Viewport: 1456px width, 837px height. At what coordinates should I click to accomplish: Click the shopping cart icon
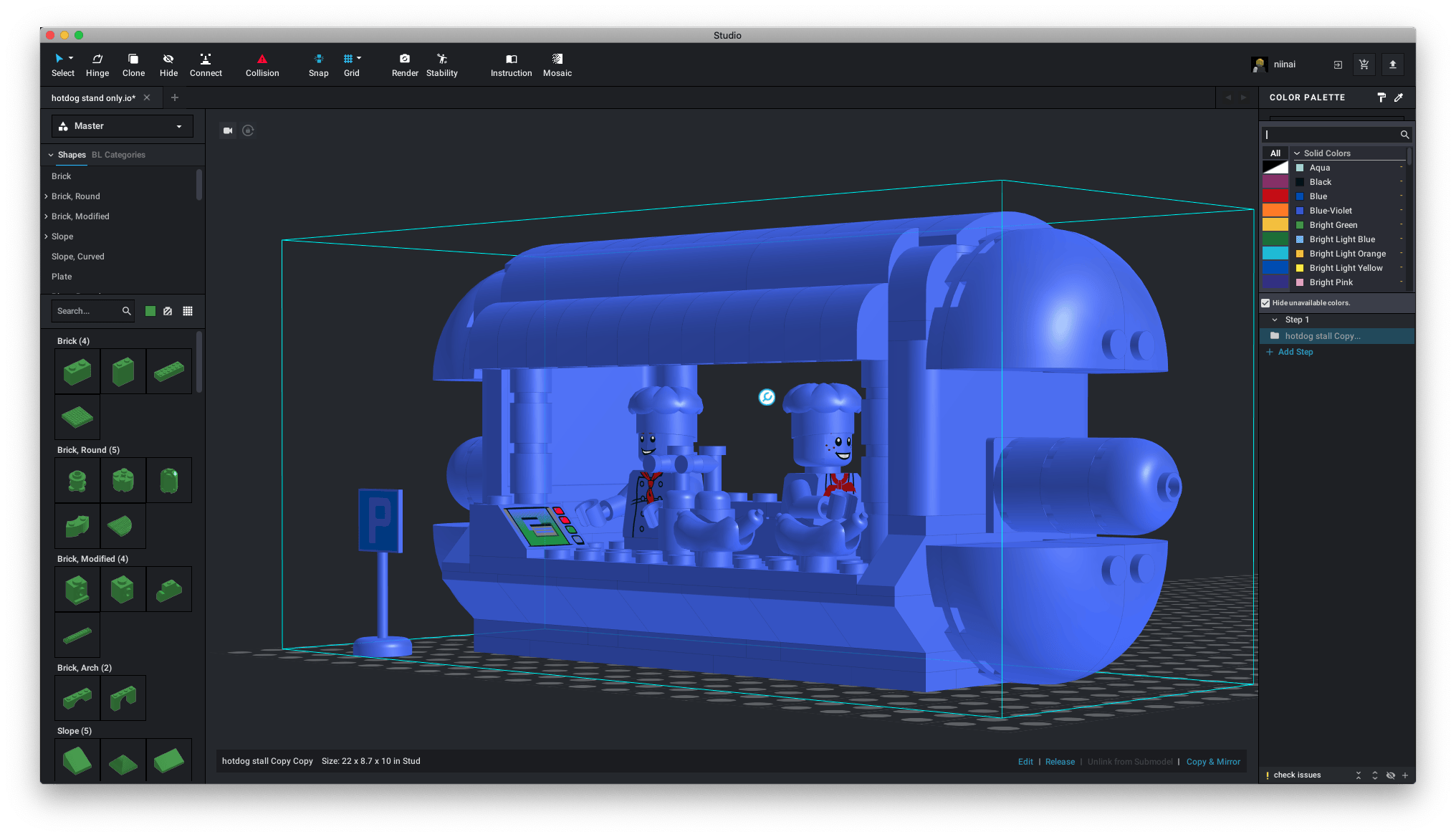[x=1364, y=64]
